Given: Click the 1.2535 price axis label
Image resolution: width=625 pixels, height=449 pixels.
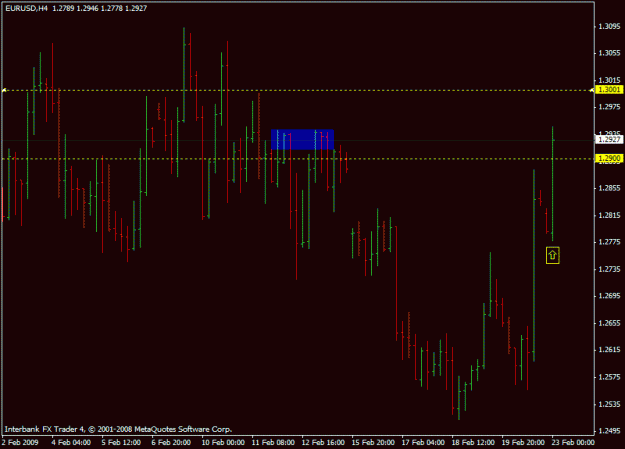Looking at the screenshot, I should pos(609,405).
